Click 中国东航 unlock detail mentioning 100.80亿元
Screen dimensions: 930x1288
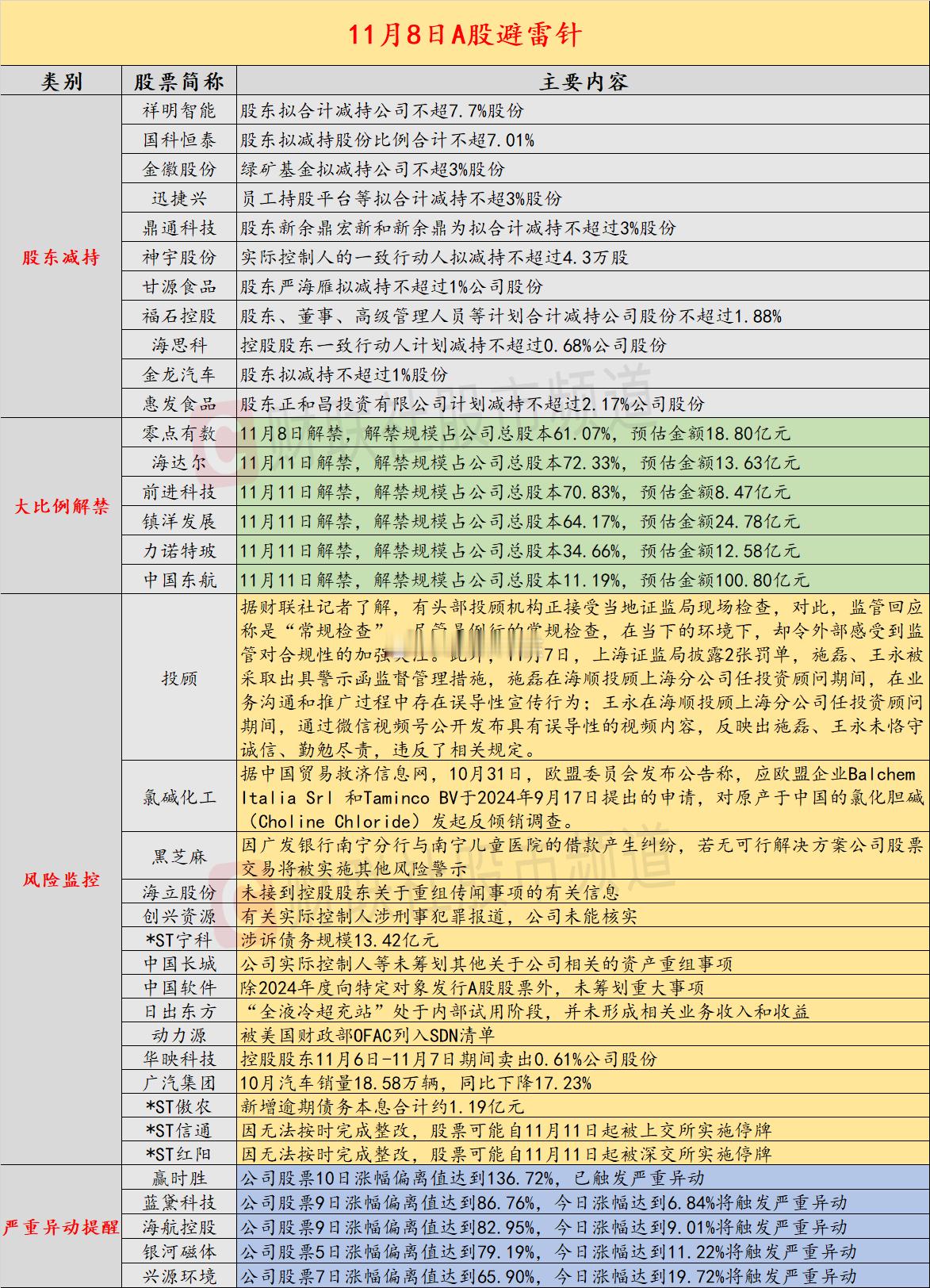click(x=525, y=580)
